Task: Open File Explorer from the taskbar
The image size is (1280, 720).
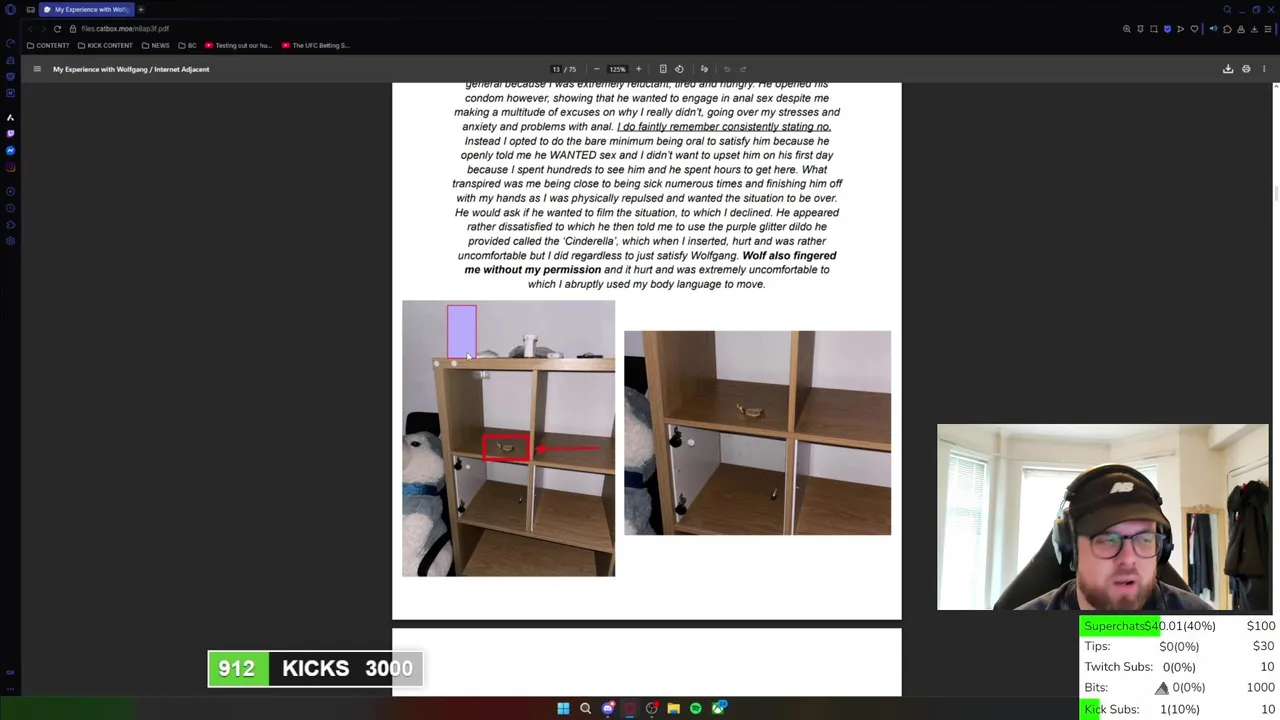Action: pos(674,708)
